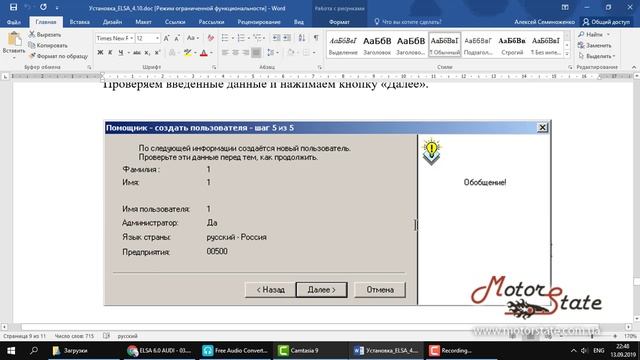Apply red font color (A)

pos(204,52)
